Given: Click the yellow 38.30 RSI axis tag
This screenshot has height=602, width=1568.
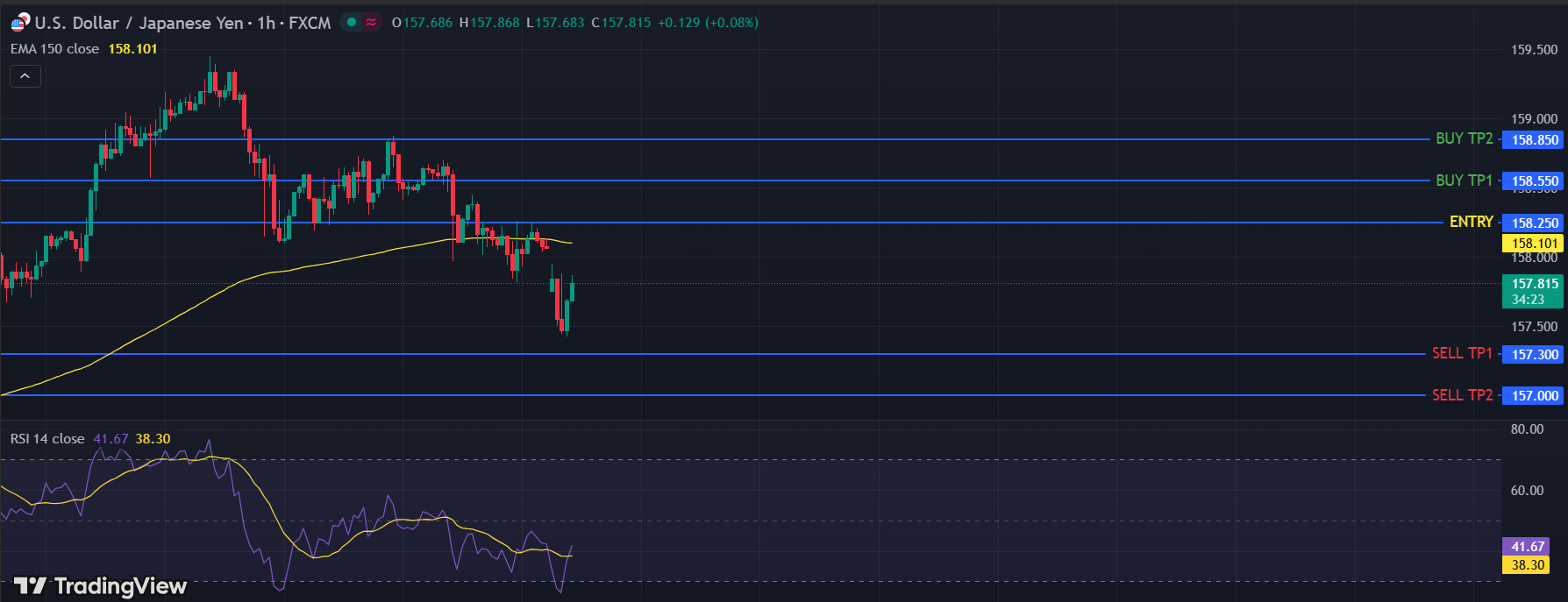Looking at the screenshot, I should (1527, 565).
